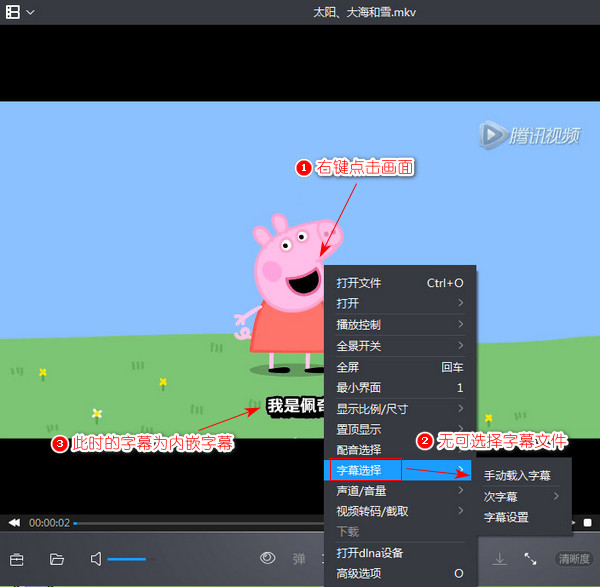Click the chevron on 播放控制 row

tap(461, 324)
